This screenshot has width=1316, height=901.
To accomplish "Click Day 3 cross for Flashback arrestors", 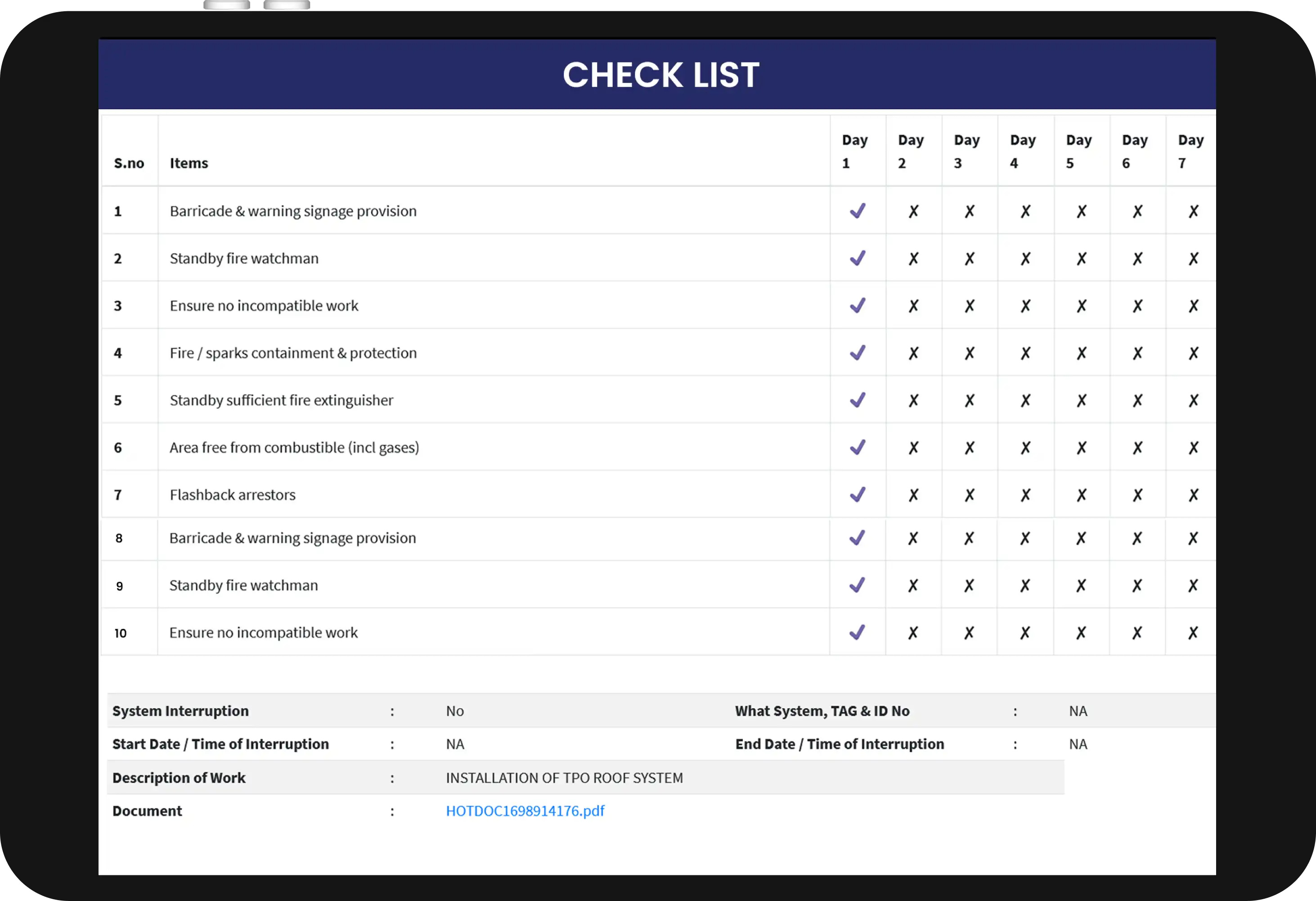I will point(970,495).
